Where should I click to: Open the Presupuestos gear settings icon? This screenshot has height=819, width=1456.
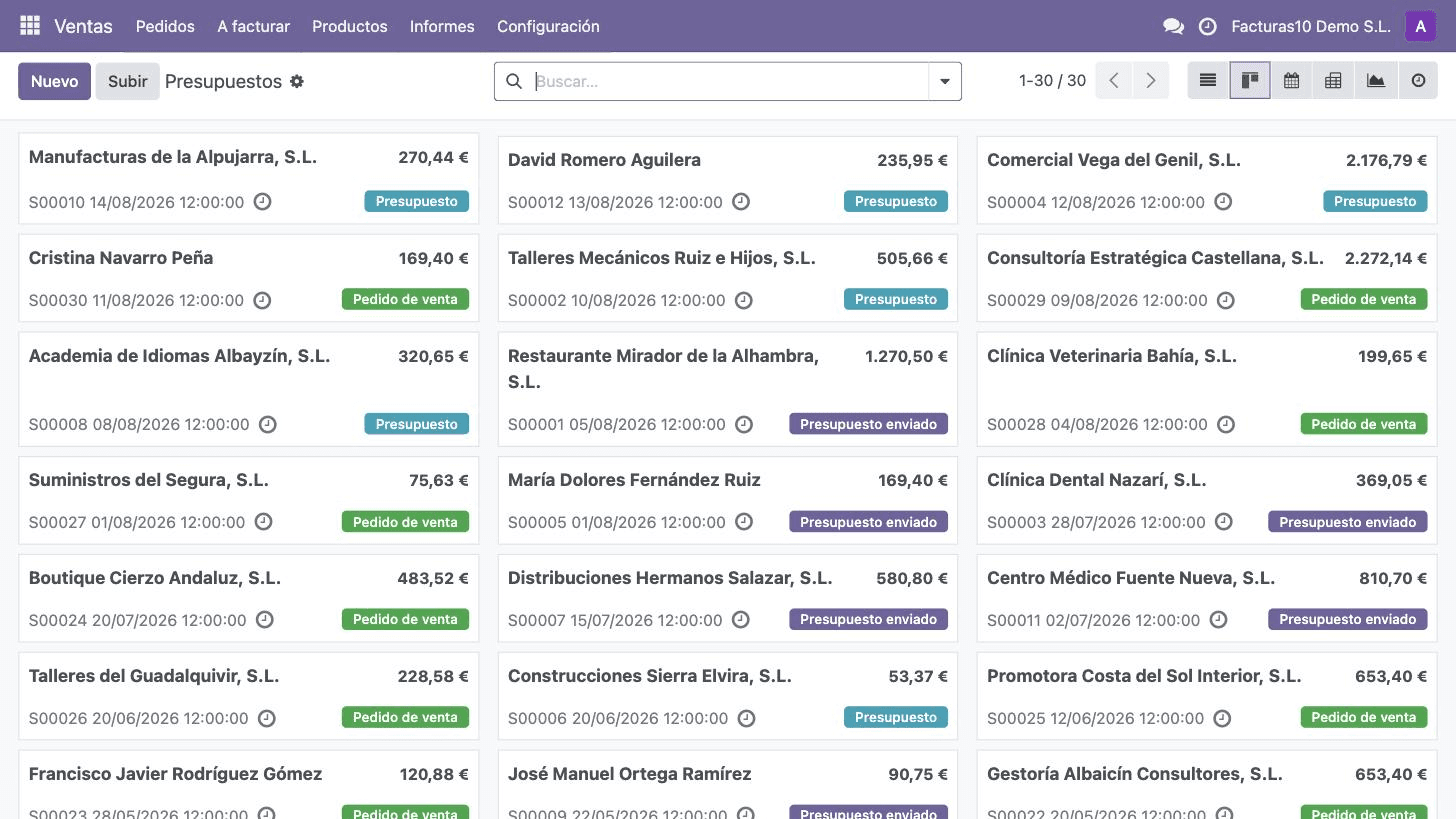(x=297, y=82)
